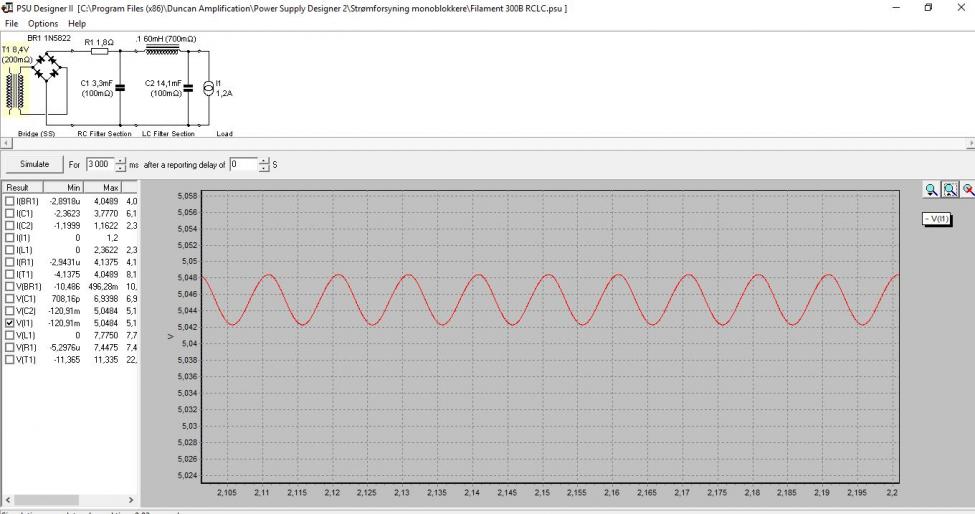Decrease the reporting delay with the down arrow
This screenshot has width=975, height=514.
[x=264, y=168]
